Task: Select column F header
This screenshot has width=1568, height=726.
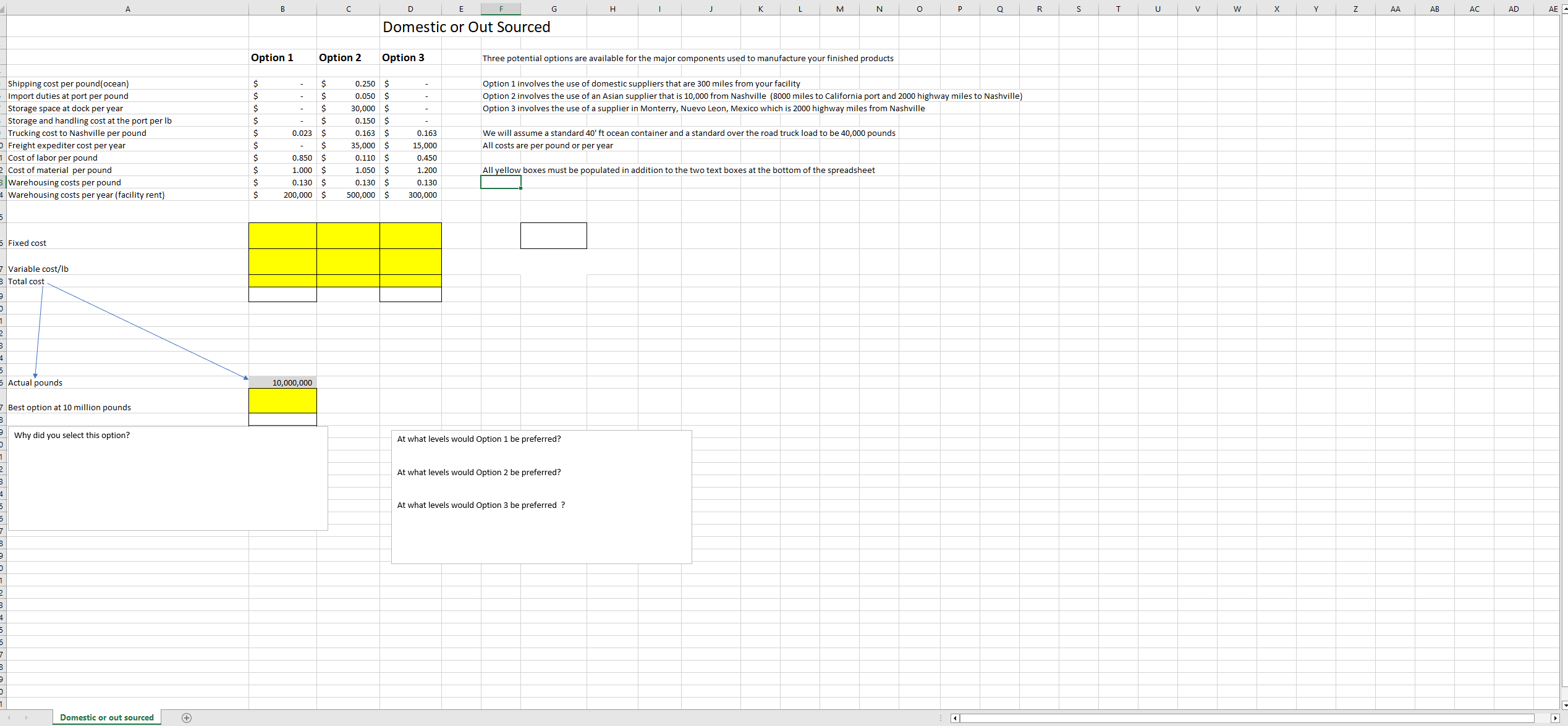Action: point(501,9)
